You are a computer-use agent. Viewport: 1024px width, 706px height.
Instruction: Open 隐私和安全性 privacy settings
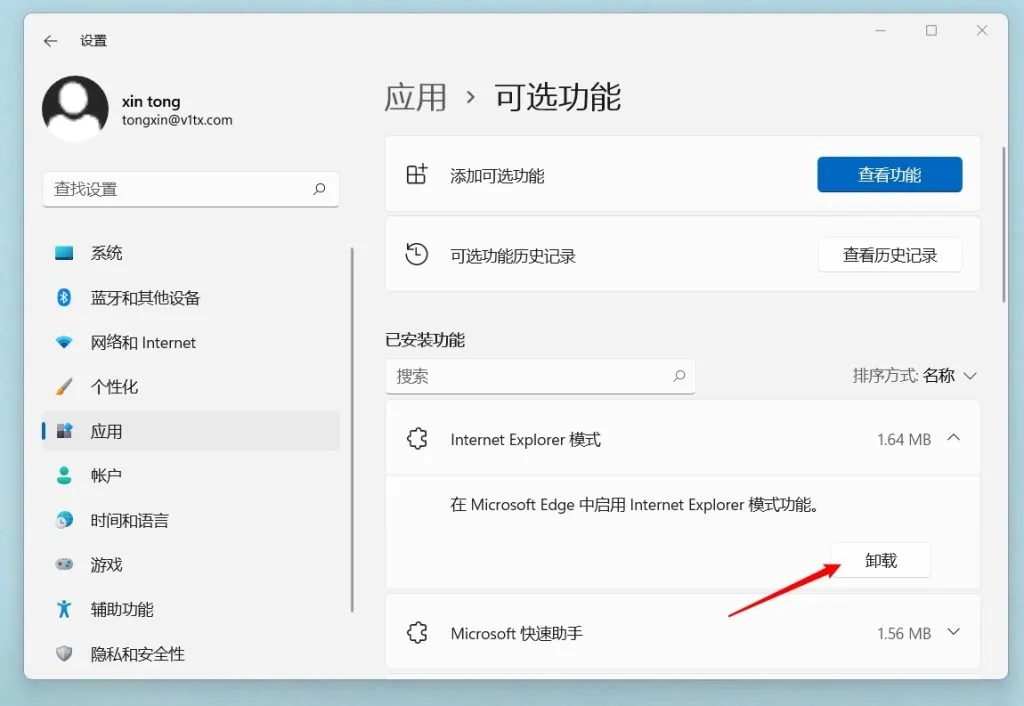[x=137, y=654]
